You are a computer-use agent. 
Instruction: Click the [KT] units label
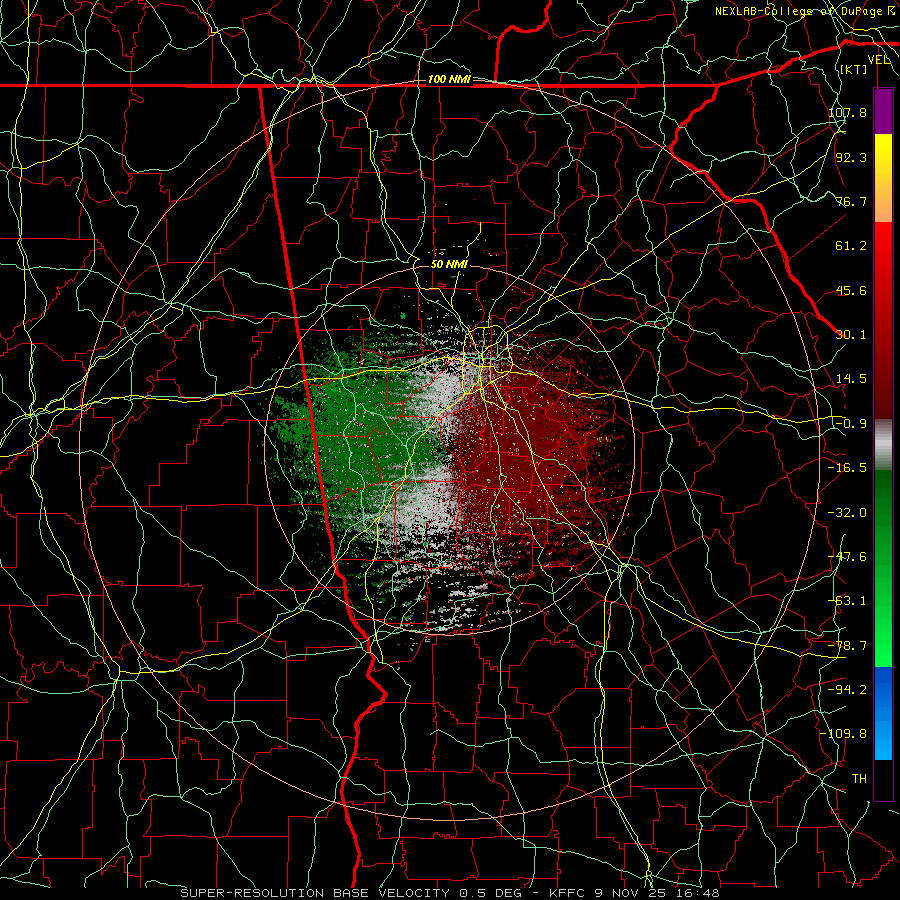coord(854,69)
